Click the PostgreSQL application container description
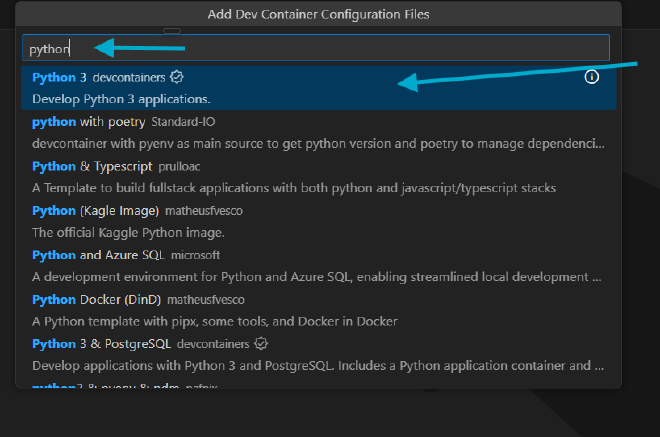Image resolution: width=660 pixels, height=437 pixels. click(318, 366)
